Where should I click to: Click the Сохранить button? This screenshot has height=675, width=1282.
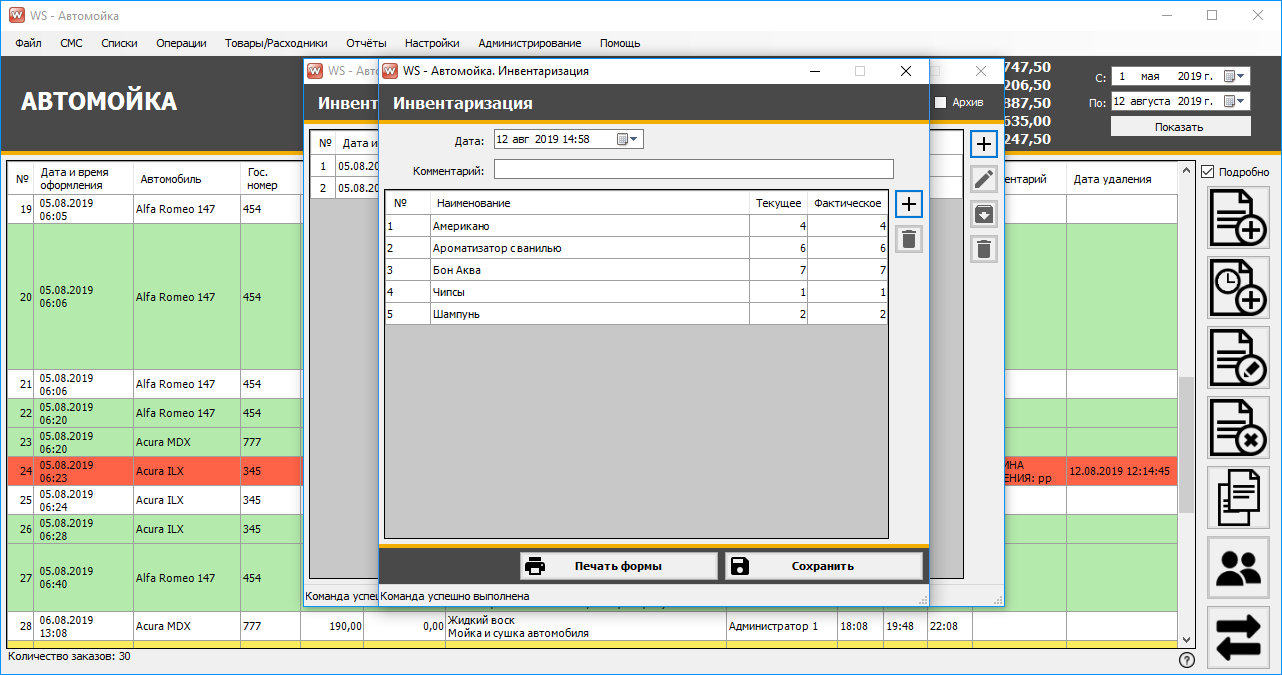pos(823,566)
